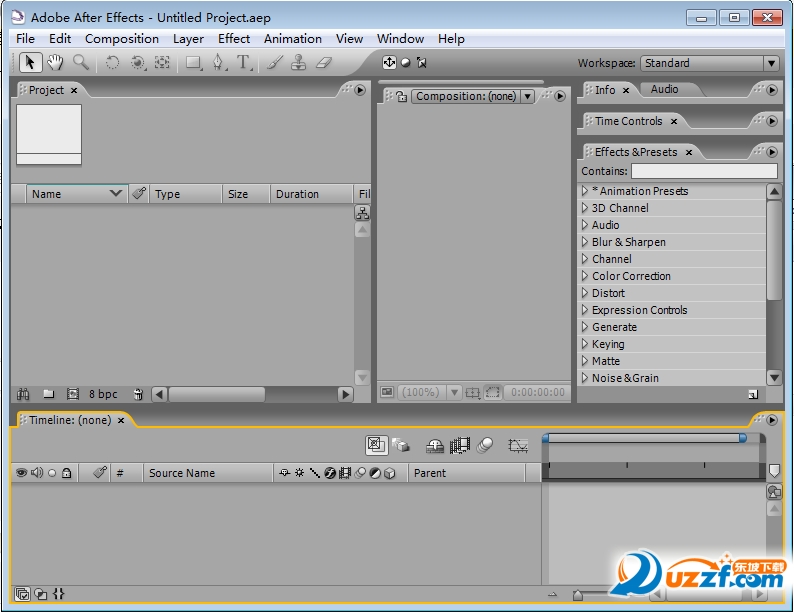Expand the 3D Channel effects category

coord(585,208)
